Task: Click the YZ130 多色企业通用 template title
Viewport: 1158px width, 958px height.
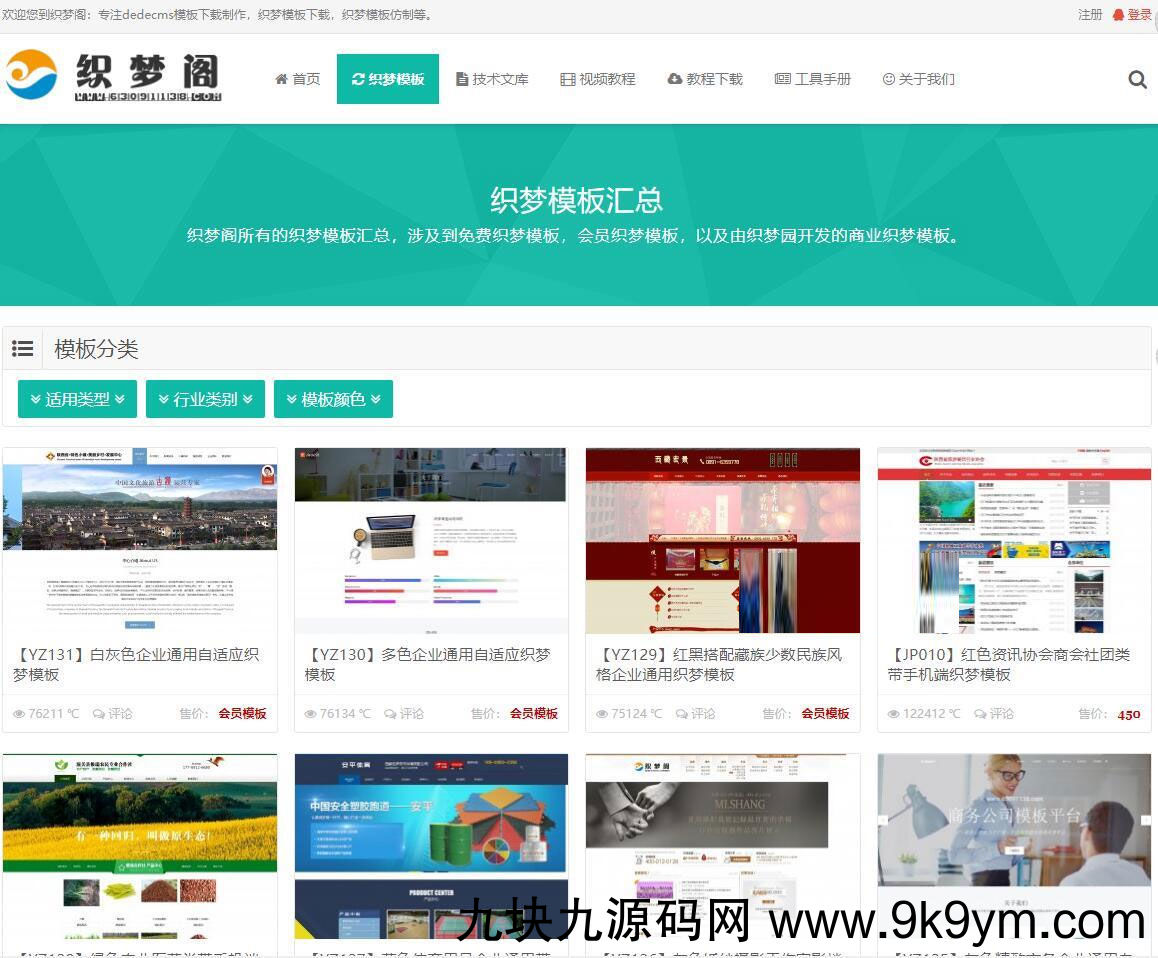Action: pos(427,664)
